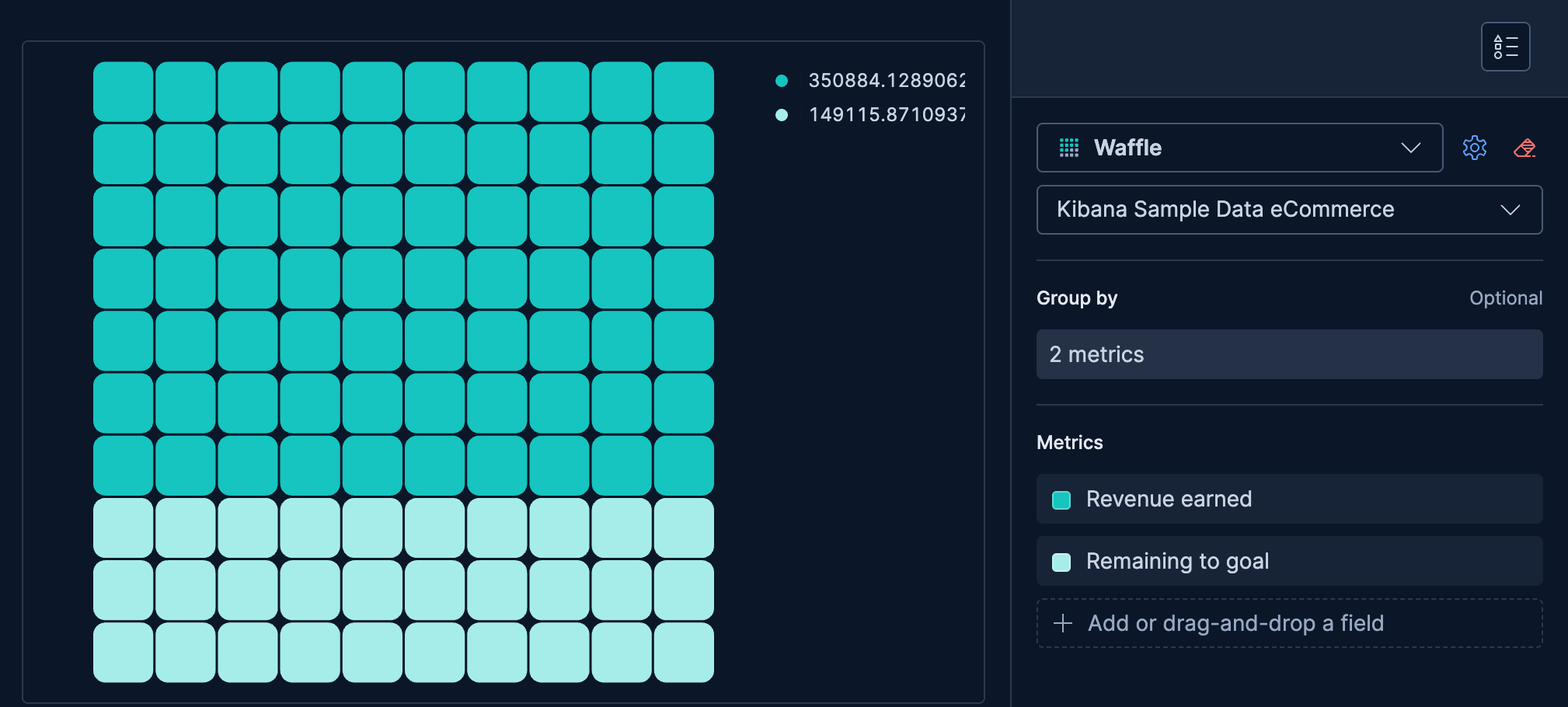Open layer settings via gear icon
Image resolution: width=1568 pixels, height=707 pixels.
(1474, 148)
